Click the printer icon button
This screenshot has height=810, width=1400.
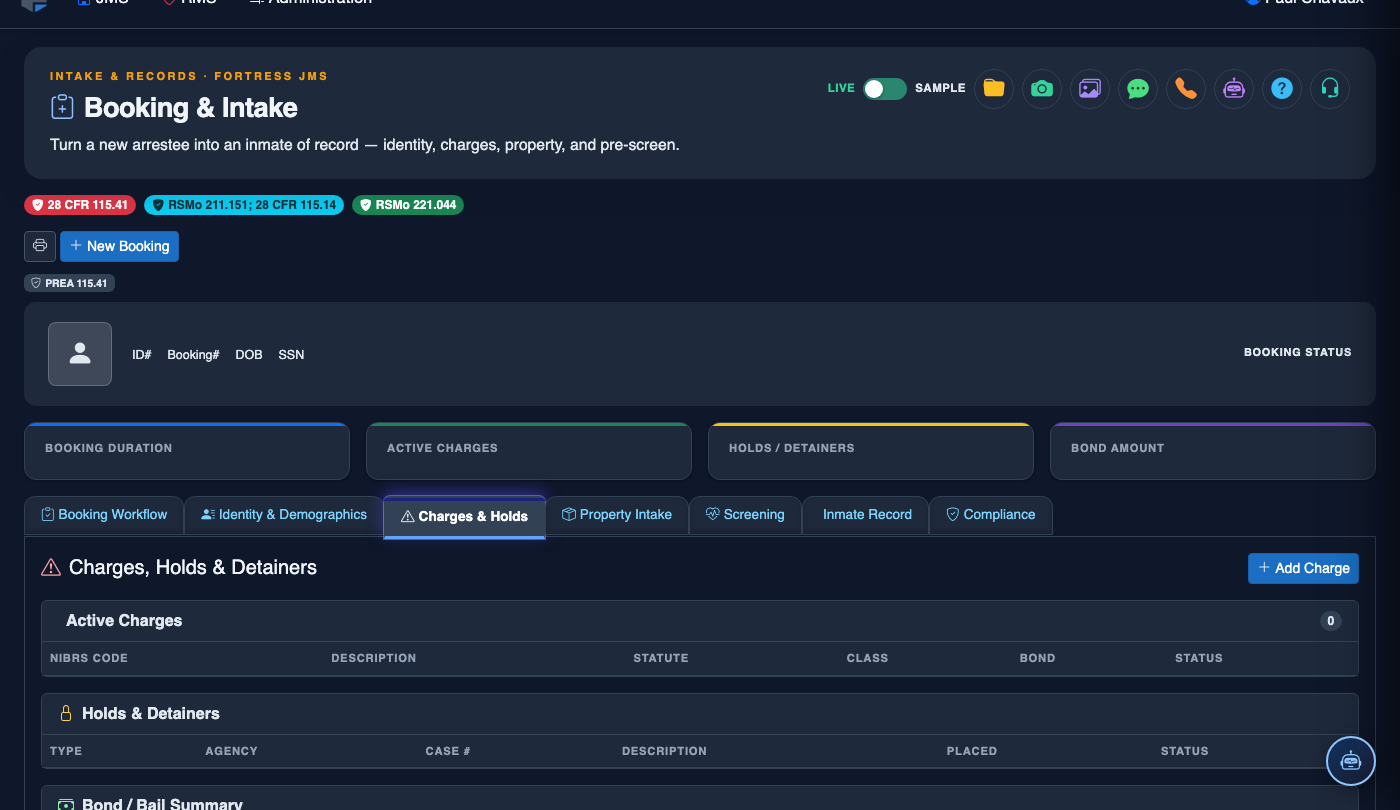tap(40, 246)
